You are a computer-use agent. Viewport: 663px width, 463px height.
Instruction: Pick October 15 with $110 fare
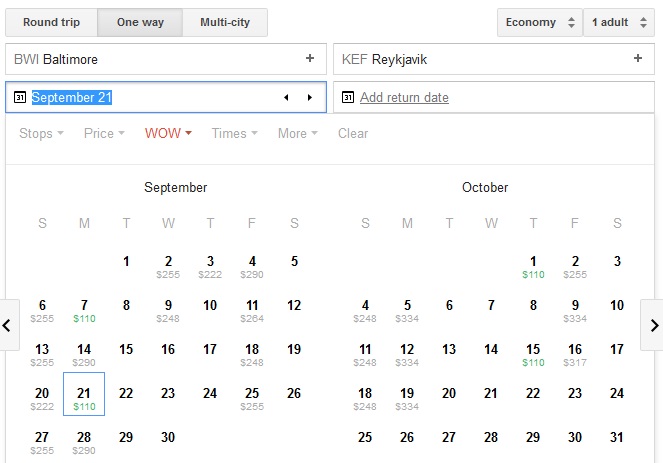(533, 354)
